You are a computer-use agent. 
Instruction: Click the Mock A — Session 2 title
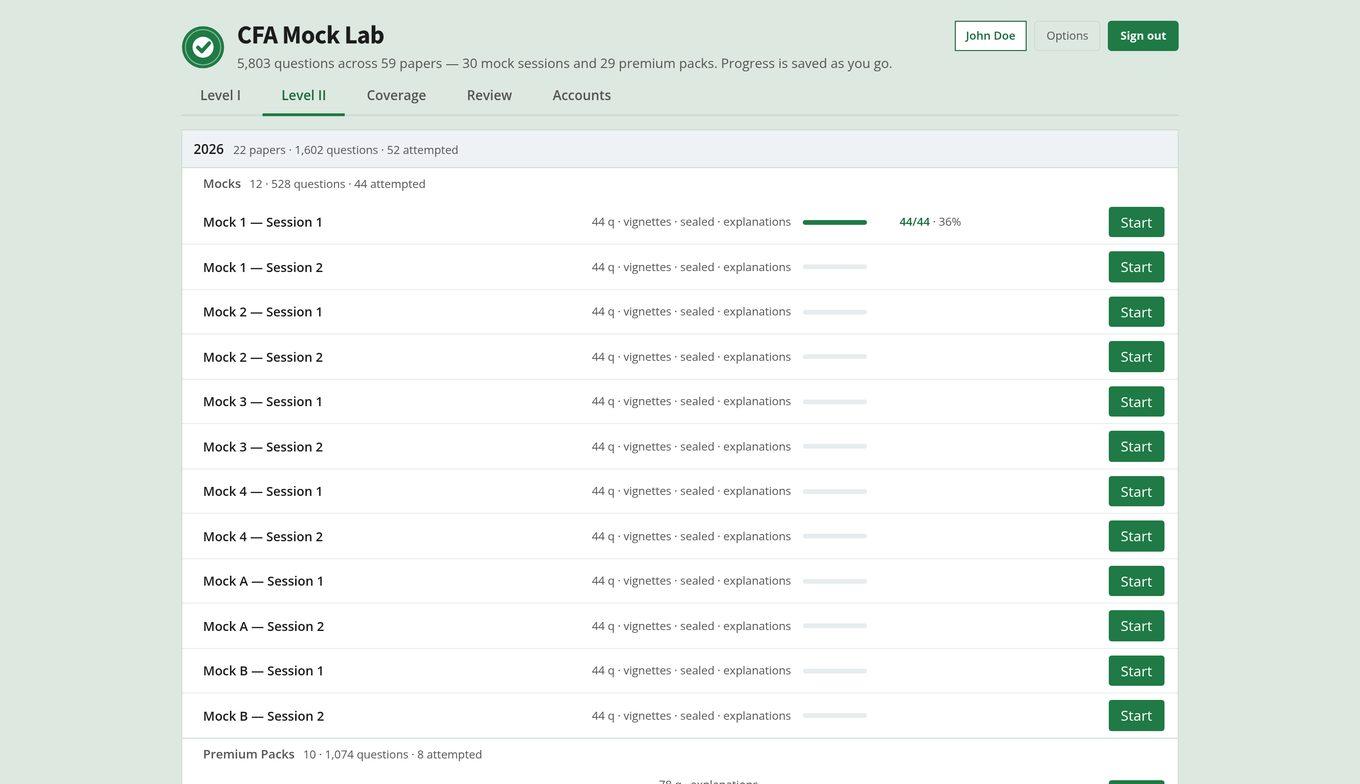click(x=264, y=626)
